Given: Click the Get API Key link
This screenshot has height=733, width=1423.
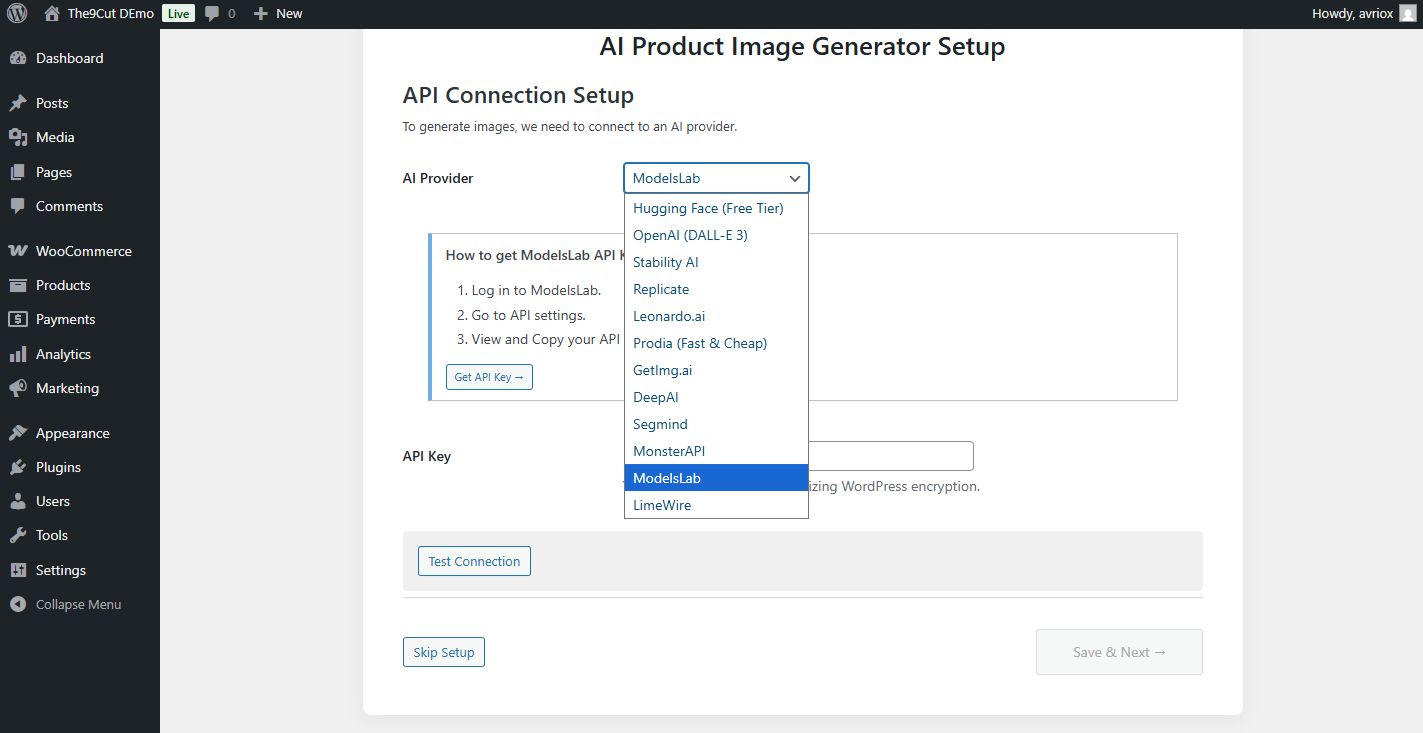Looking at the screenshot, I should (x=489, y=377).
